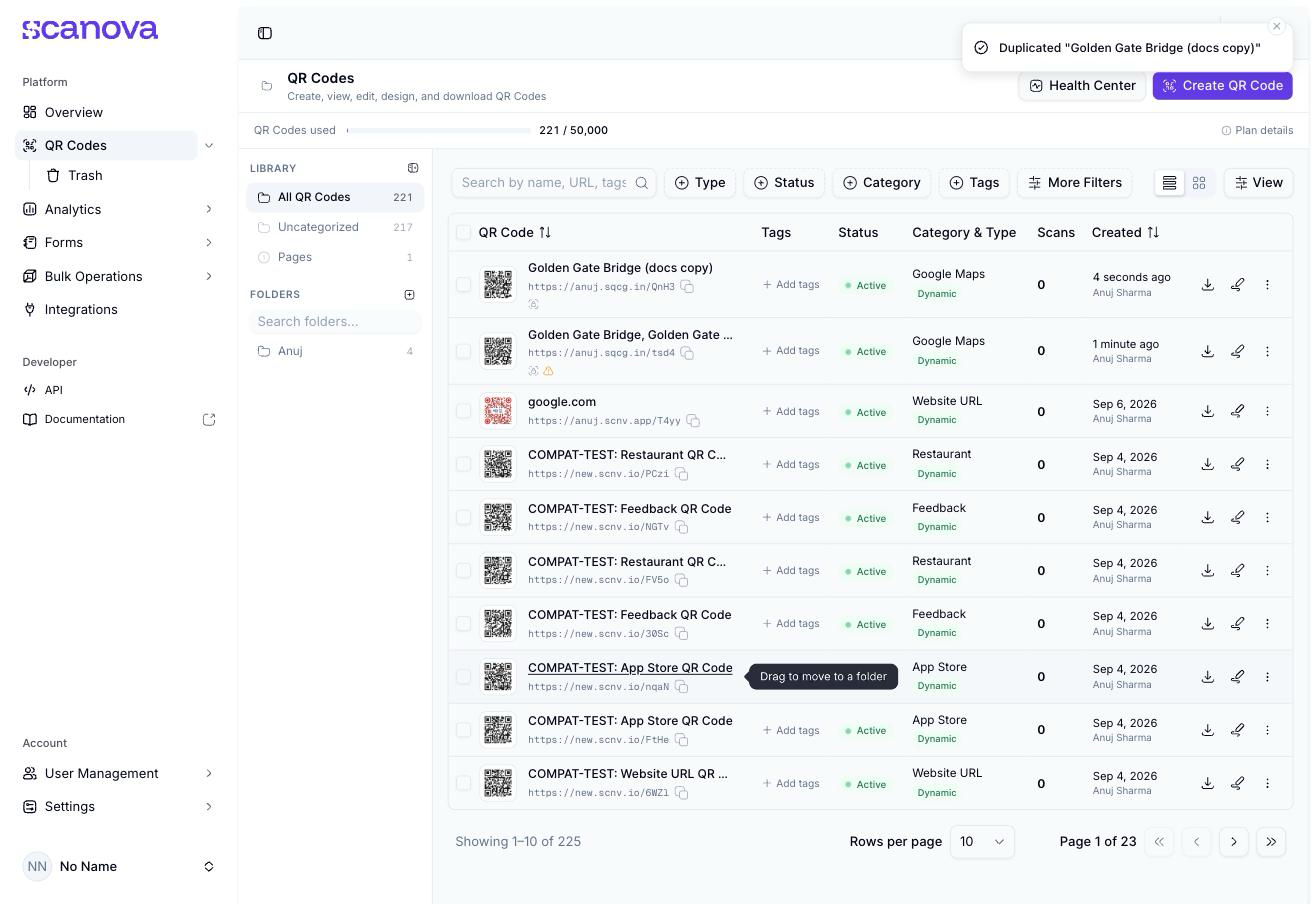Sort by QR Code name column
The image size is (1316, 904).
pyautogui.click(x=515, y=232)
